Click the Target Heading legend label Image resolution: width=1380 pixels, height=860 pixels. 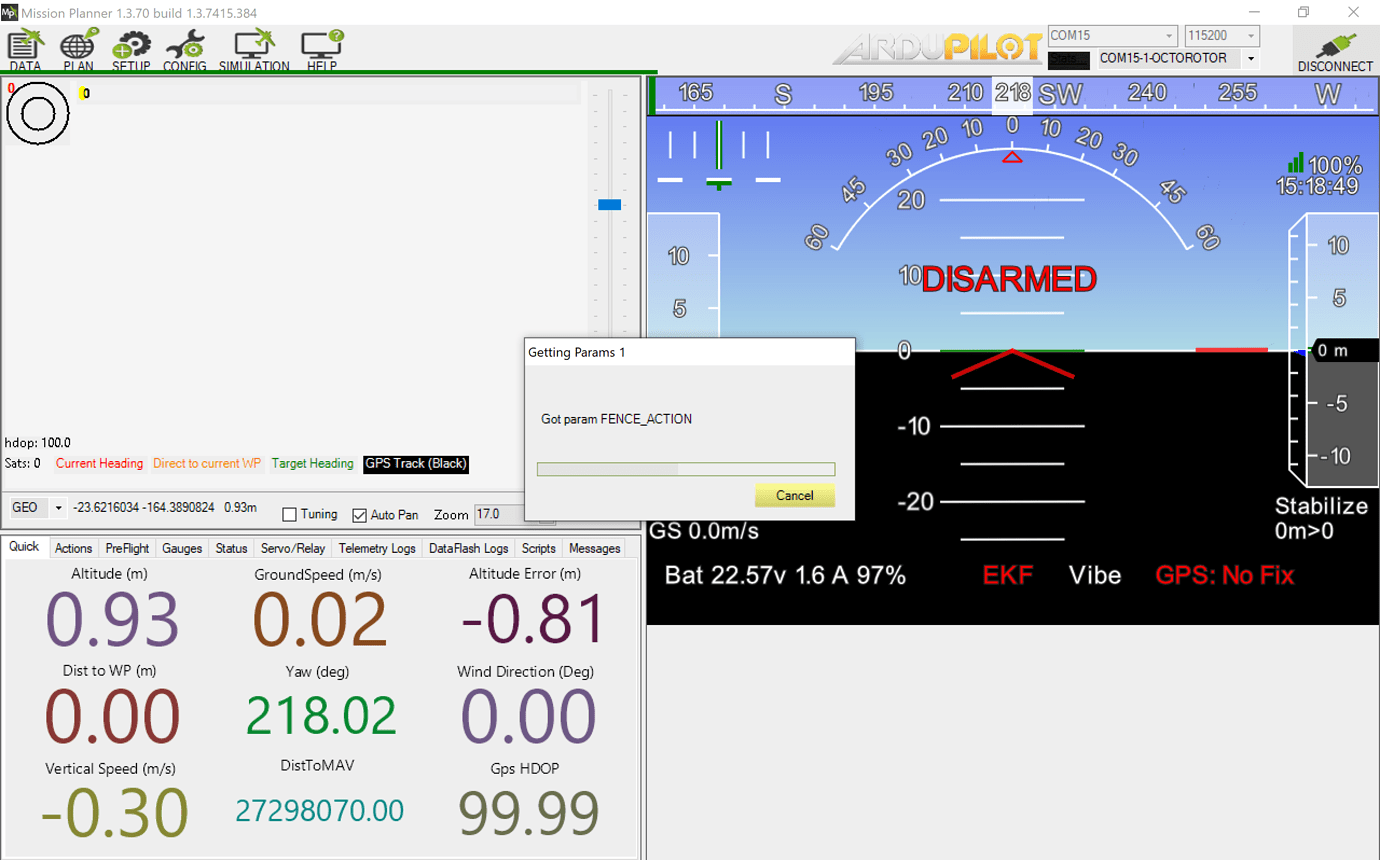[x=313, y=464]
